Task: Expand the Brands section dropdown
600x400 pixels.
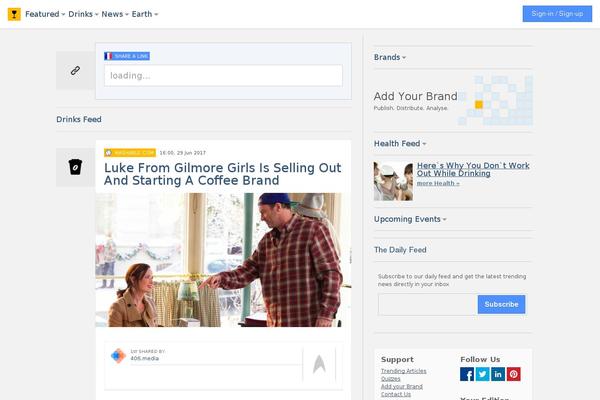Action: point(390,57)
